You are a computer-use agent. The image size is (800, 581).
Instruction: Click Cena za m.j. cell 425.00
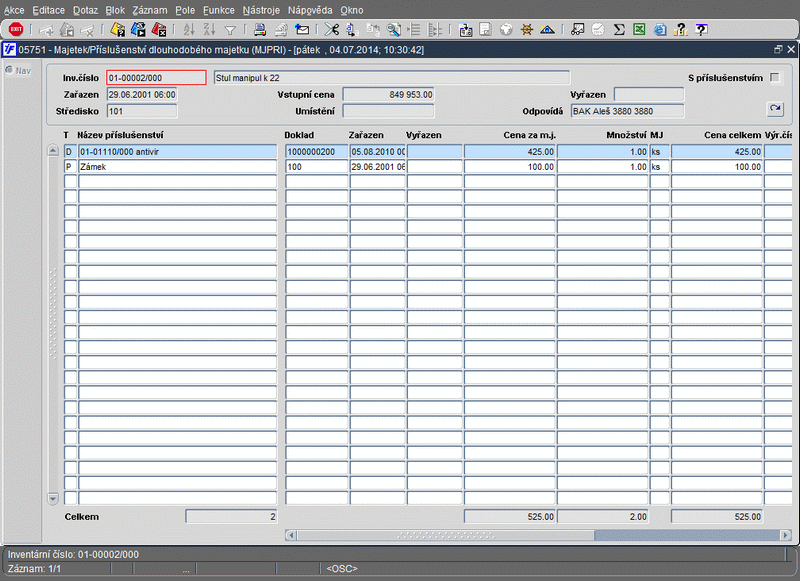pos(510,151)
